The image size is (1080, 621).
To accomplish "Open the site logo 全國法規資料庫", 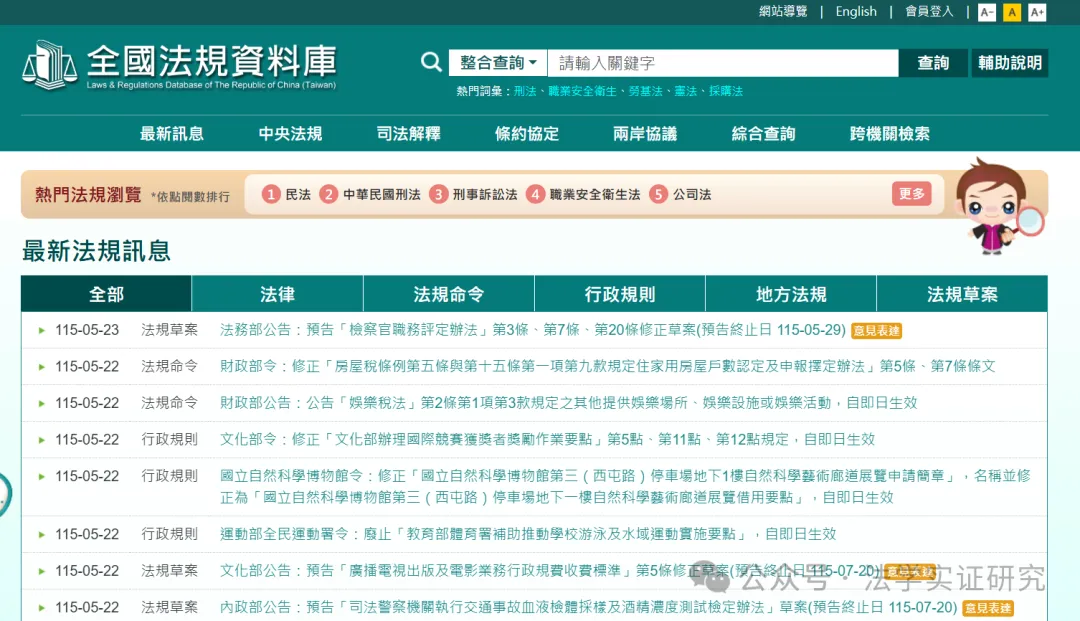I will coord(180,65).
